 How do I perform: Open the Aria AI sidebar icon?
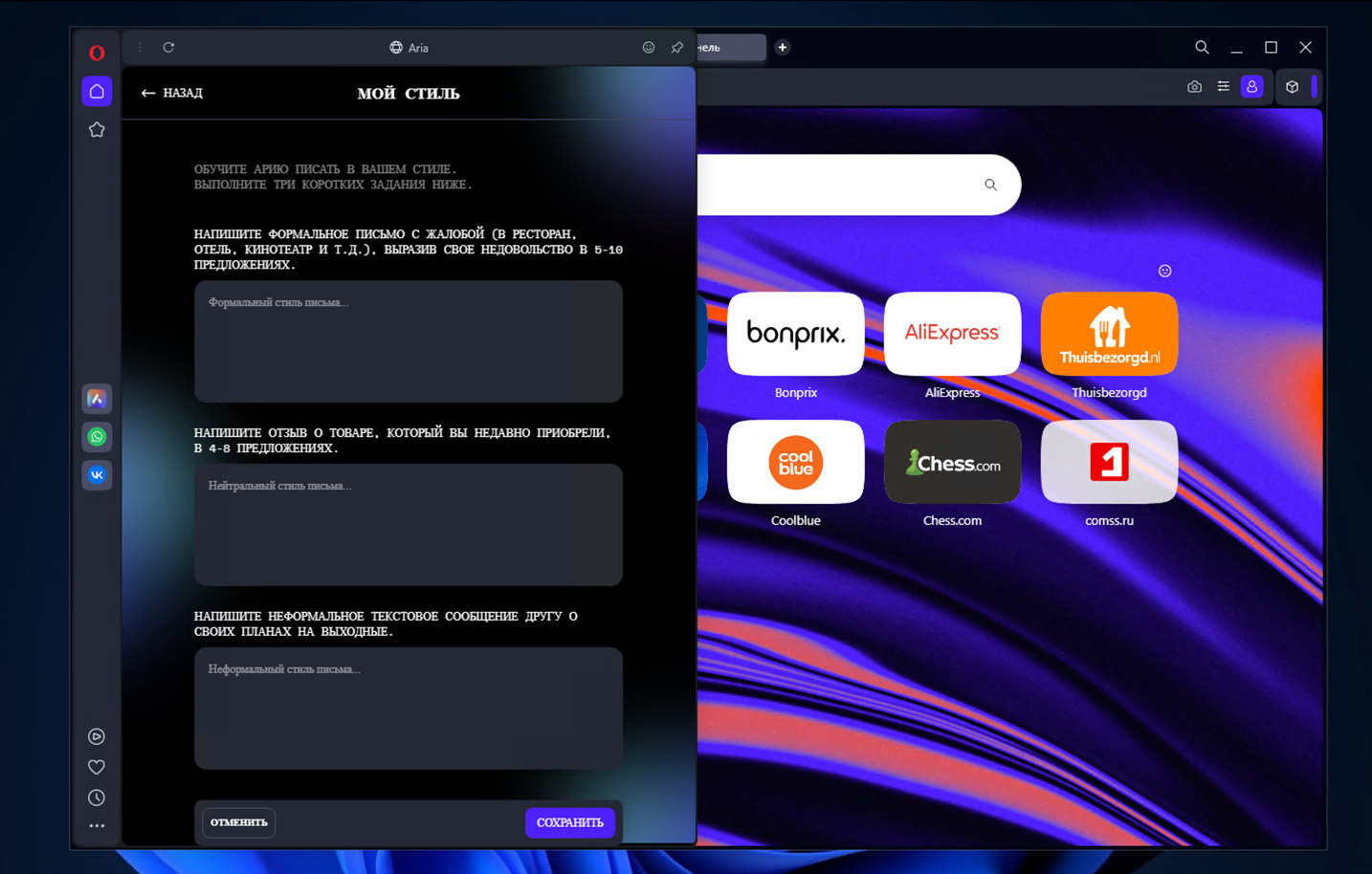pyautogui.click(x=97, y=399)
